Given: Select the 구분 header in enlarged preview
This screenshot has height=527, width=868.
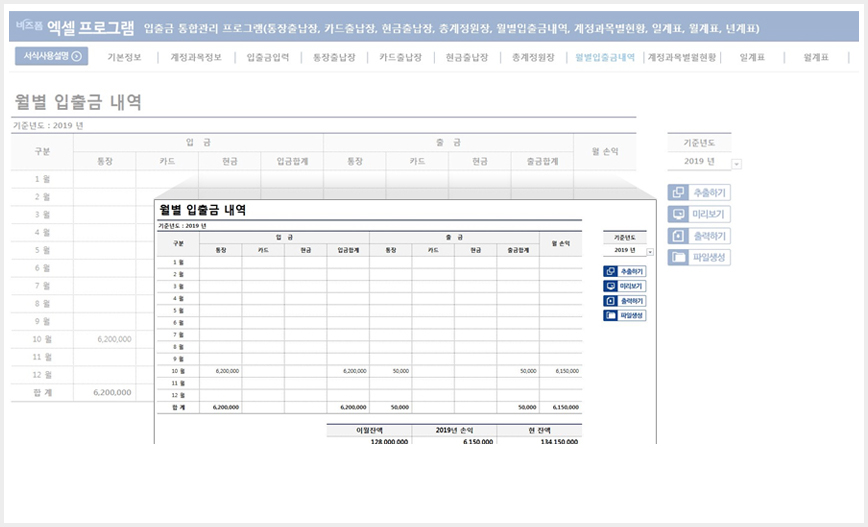Looking at the screenshot, I should (x=178, y=244).
